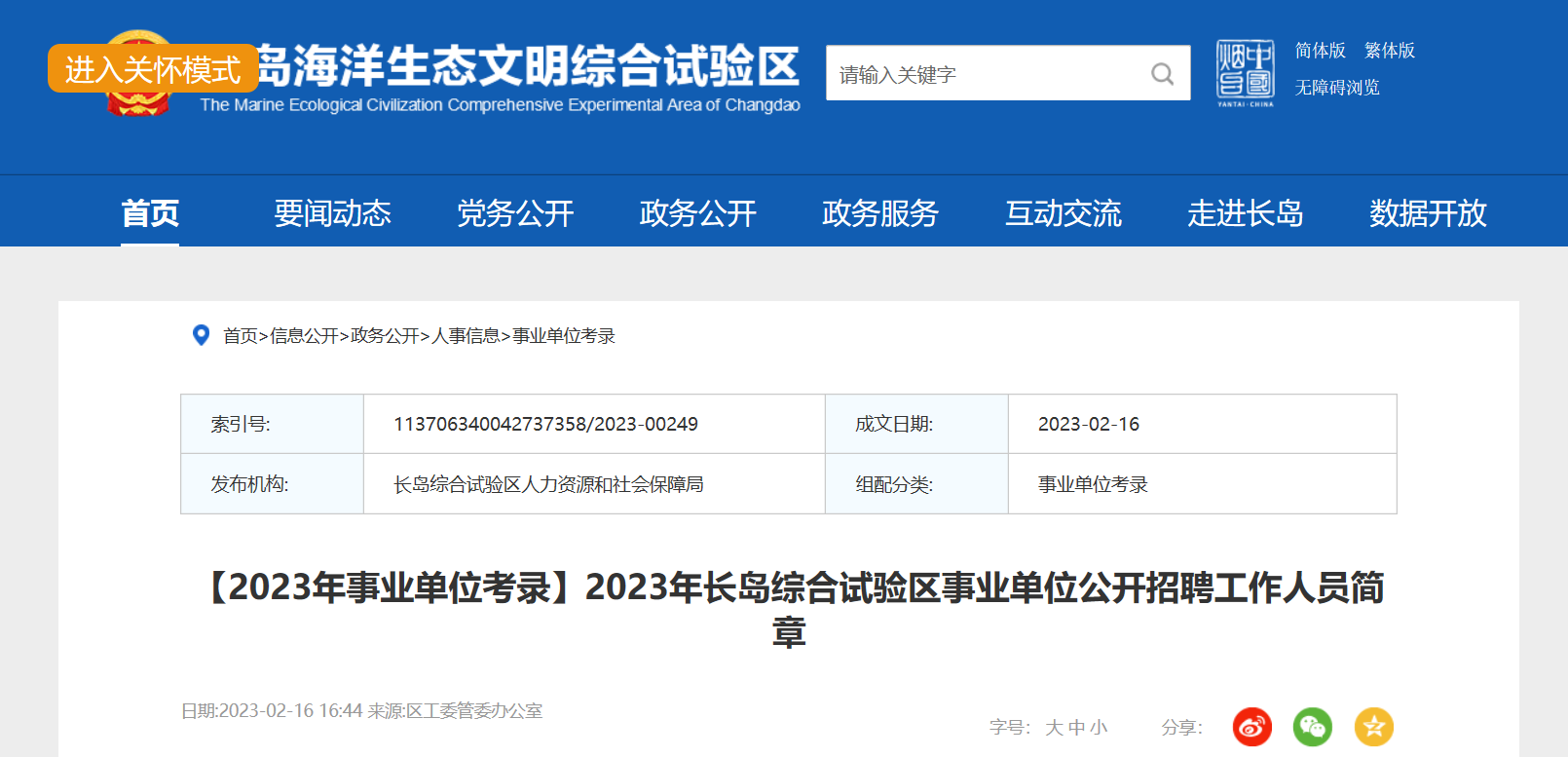Set font size to small 小
The height and width of the screenshot is (757, 1568).
[1099, 728]
